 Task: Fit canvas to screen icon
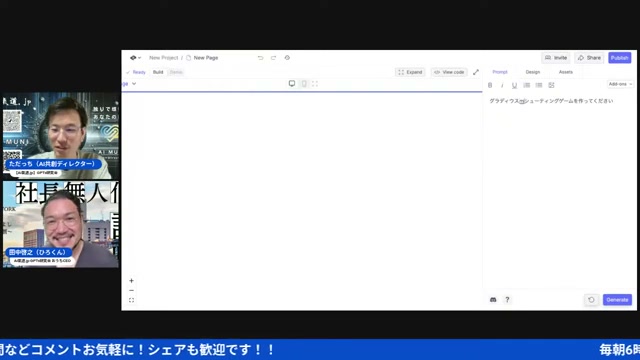[x=131, y=300]
